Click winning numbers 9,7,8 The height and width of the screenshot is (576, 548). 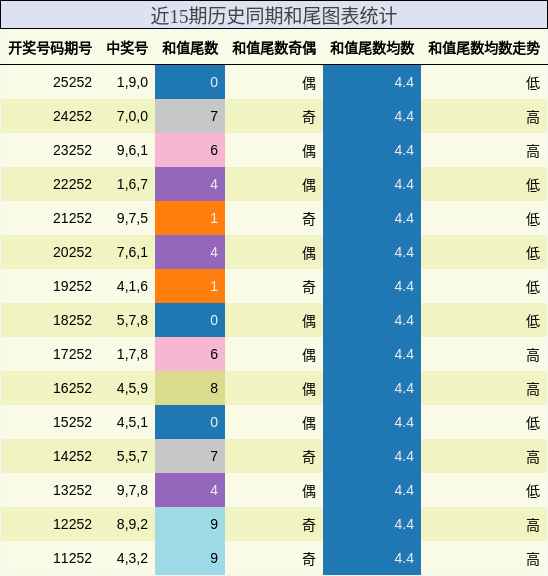[132, 490]
